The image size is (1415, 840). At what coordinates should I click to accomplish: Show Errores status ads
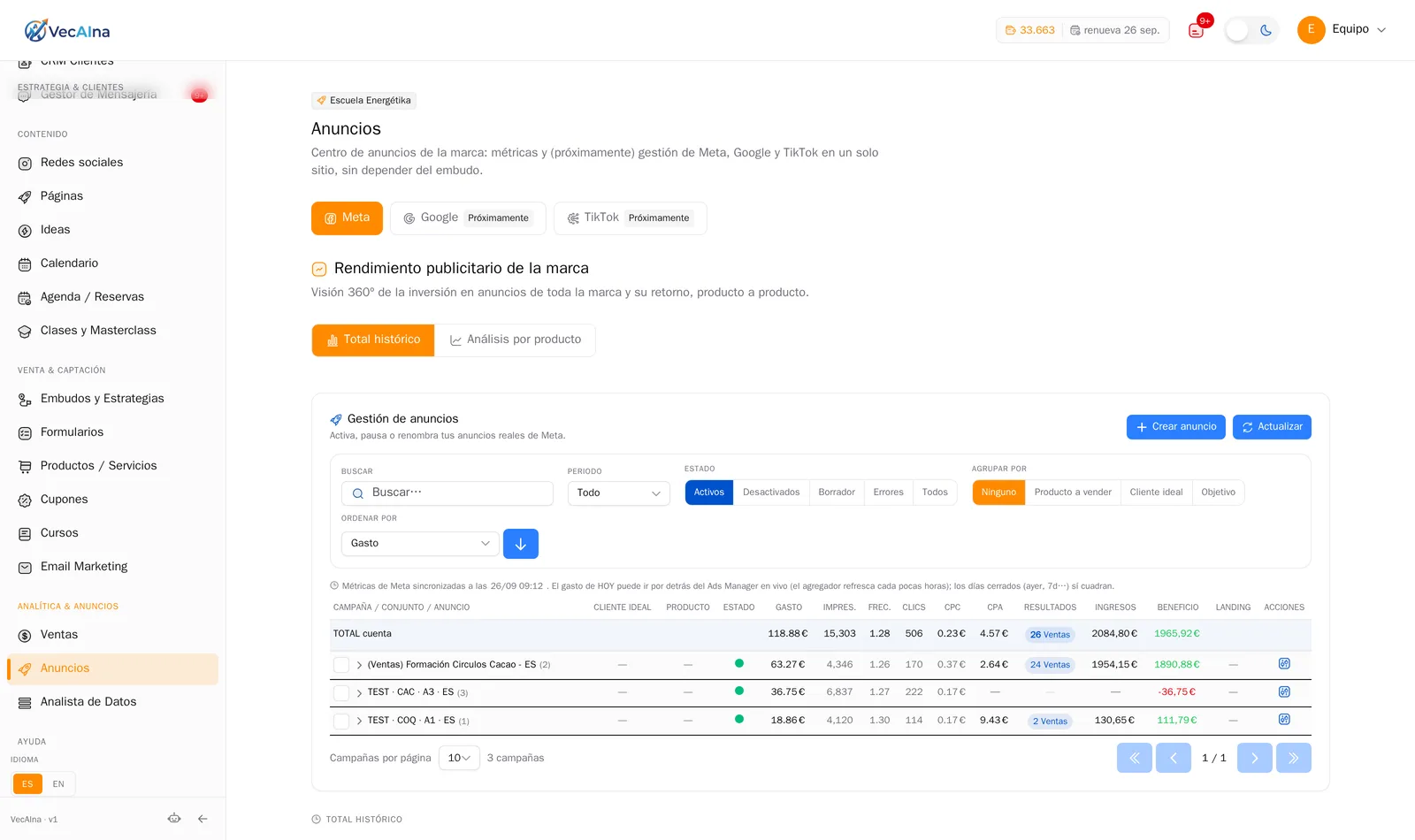(888, 493)
